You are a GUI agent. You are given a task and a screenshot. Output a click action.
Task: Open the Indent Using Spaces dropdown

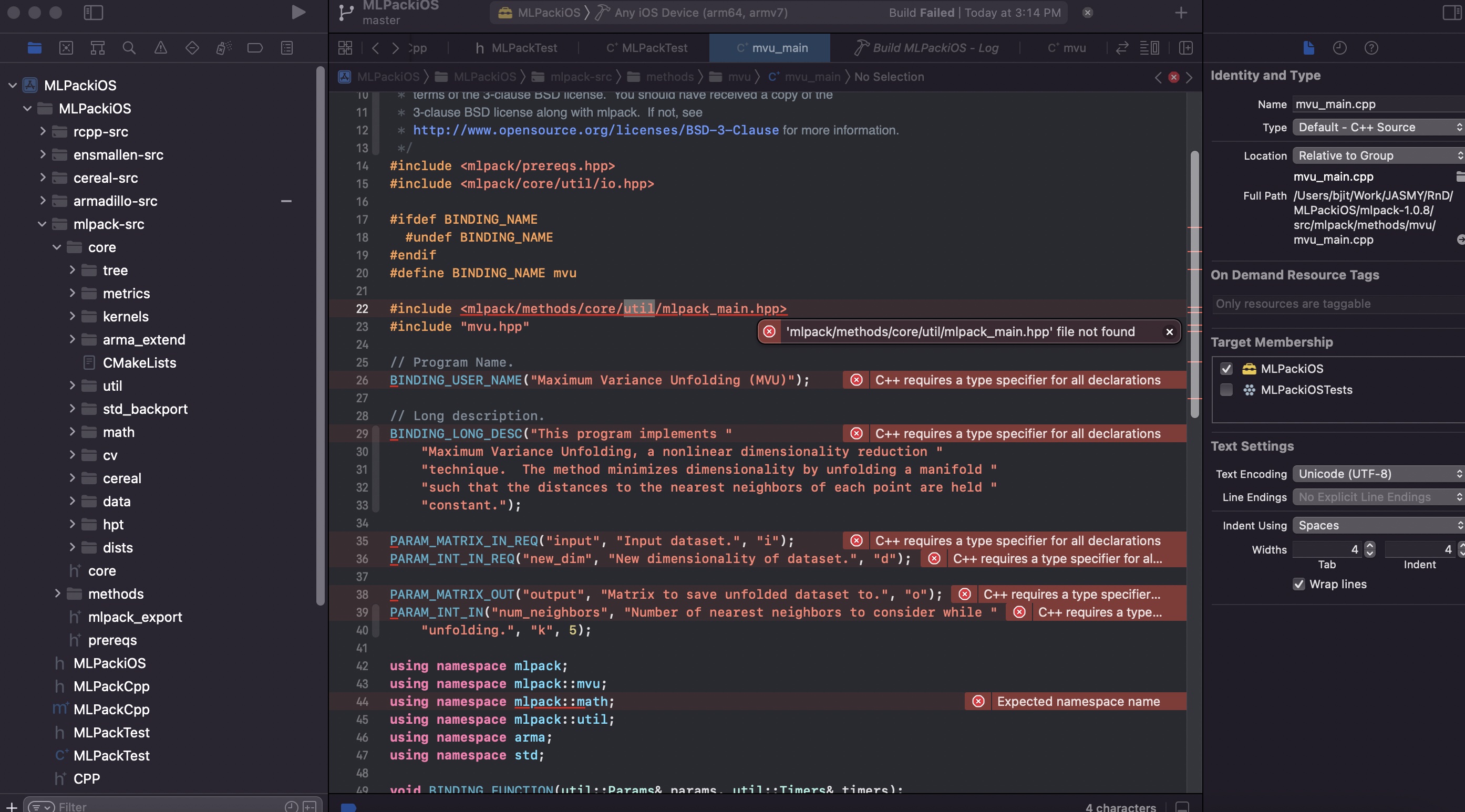tap(1378, 525)
